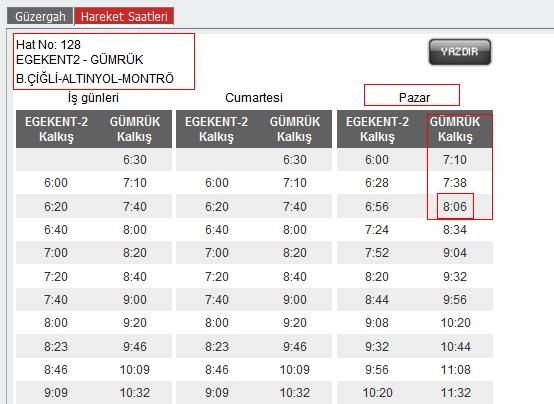Click the 'Cumartesi' heading
This screenshot has width=554, height=404.
click(x=254, y=98)
